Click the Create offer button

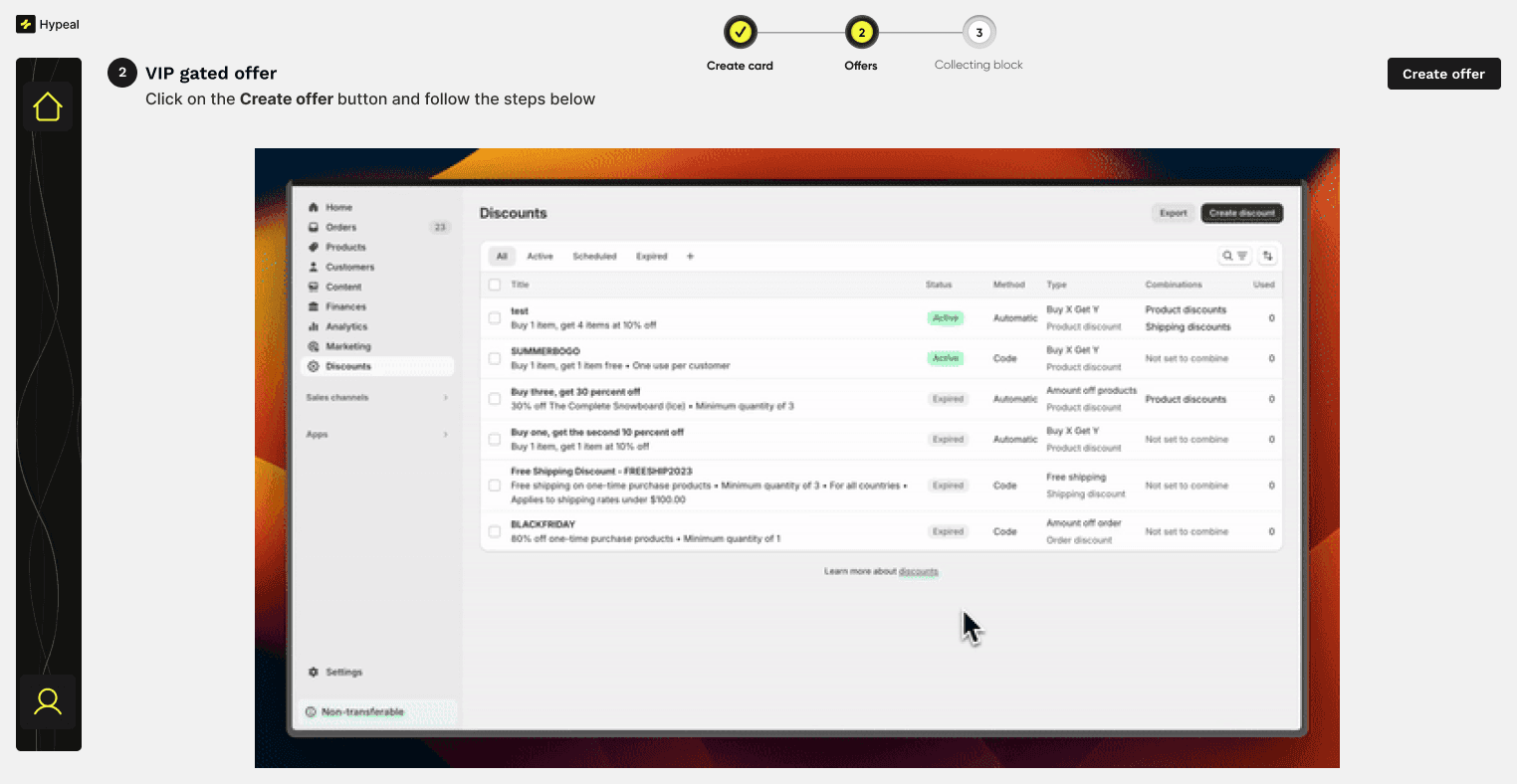[x=1443, y=74]
